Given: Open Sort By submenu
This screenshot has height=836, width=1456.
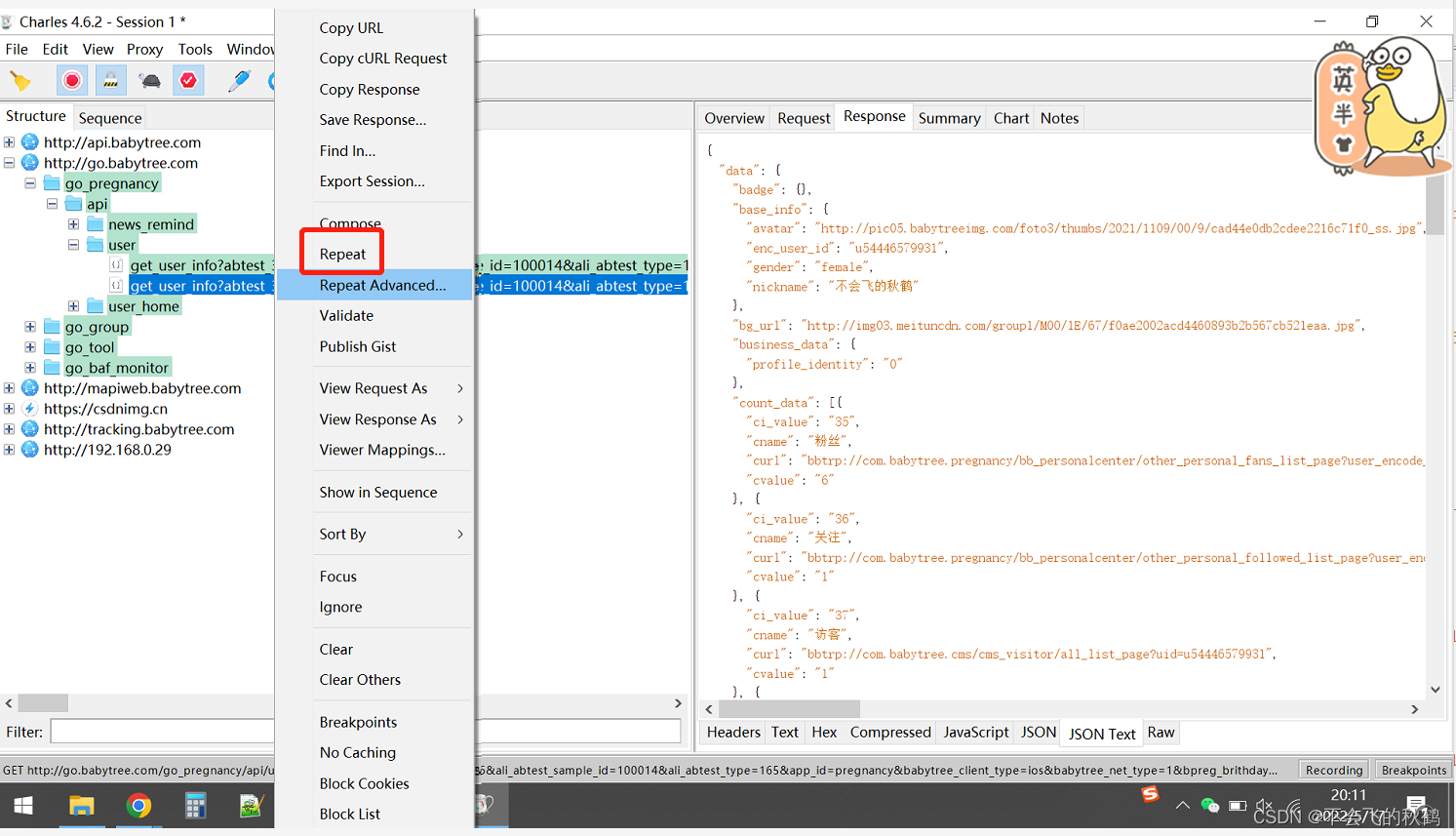Looking at the screenshot, I should [375, 535].
